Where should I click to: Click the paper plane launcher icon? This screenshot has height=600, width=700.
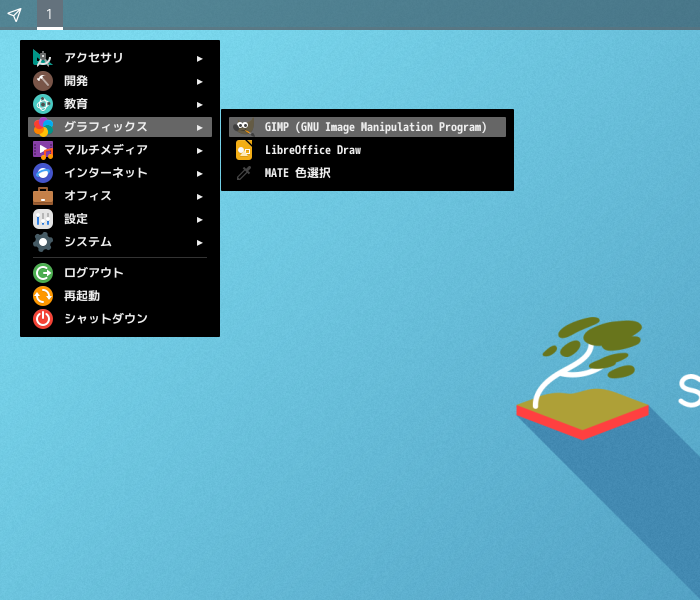(x=14, y=15)
